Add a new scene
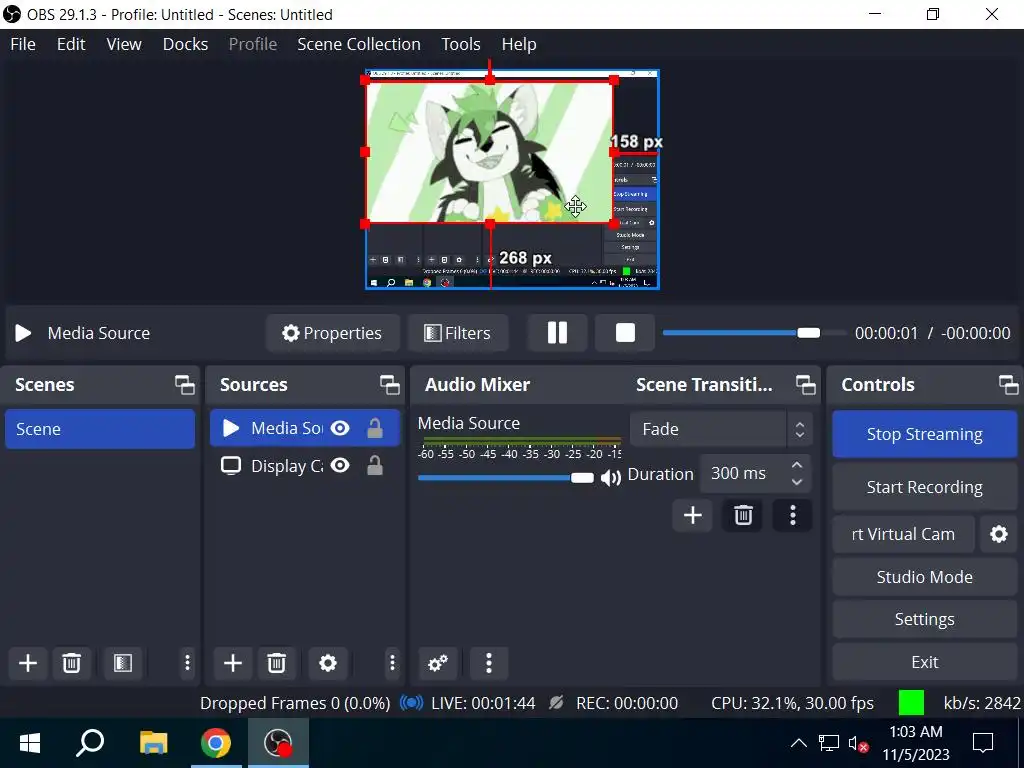1024x768 pixels. [27, 664]
